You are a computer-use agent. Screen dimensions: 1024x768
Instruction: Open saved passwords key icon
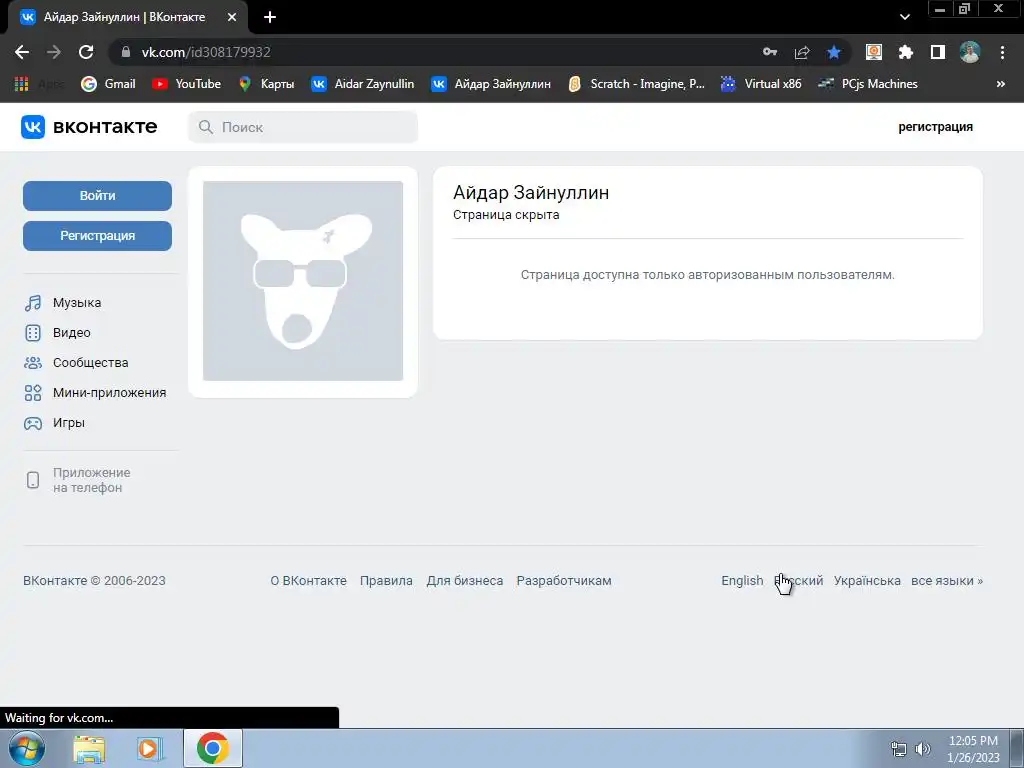[770, 52]
